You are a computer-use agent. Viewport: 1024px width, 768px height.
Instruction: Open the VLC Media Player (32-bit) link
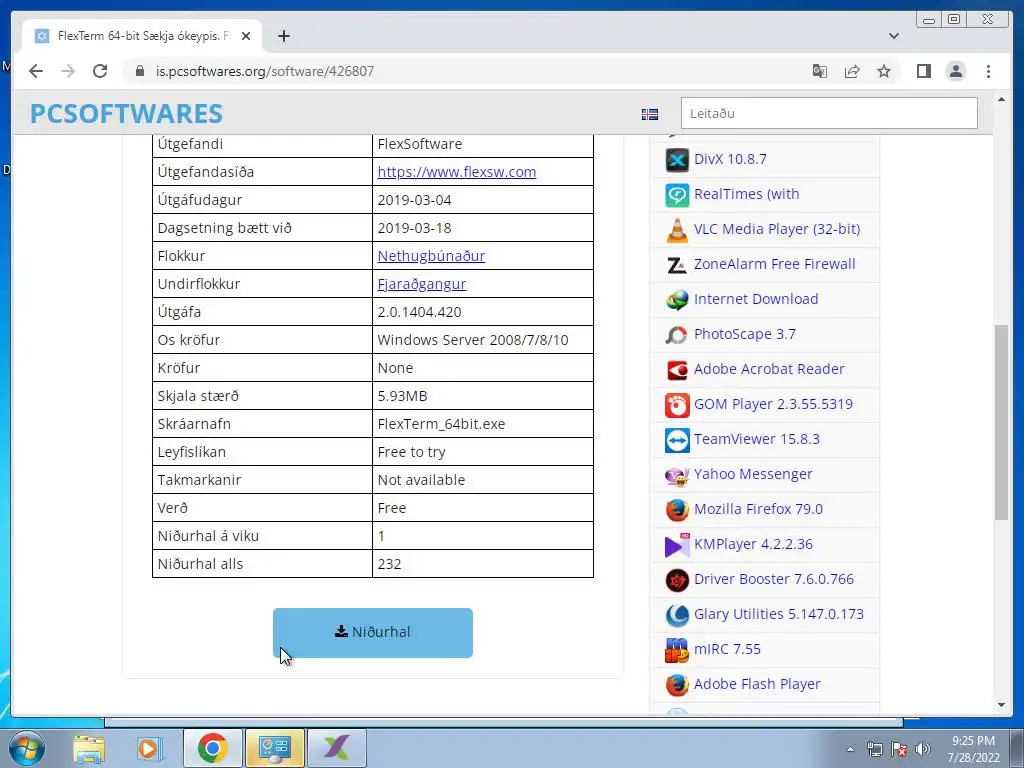(776, 229)
